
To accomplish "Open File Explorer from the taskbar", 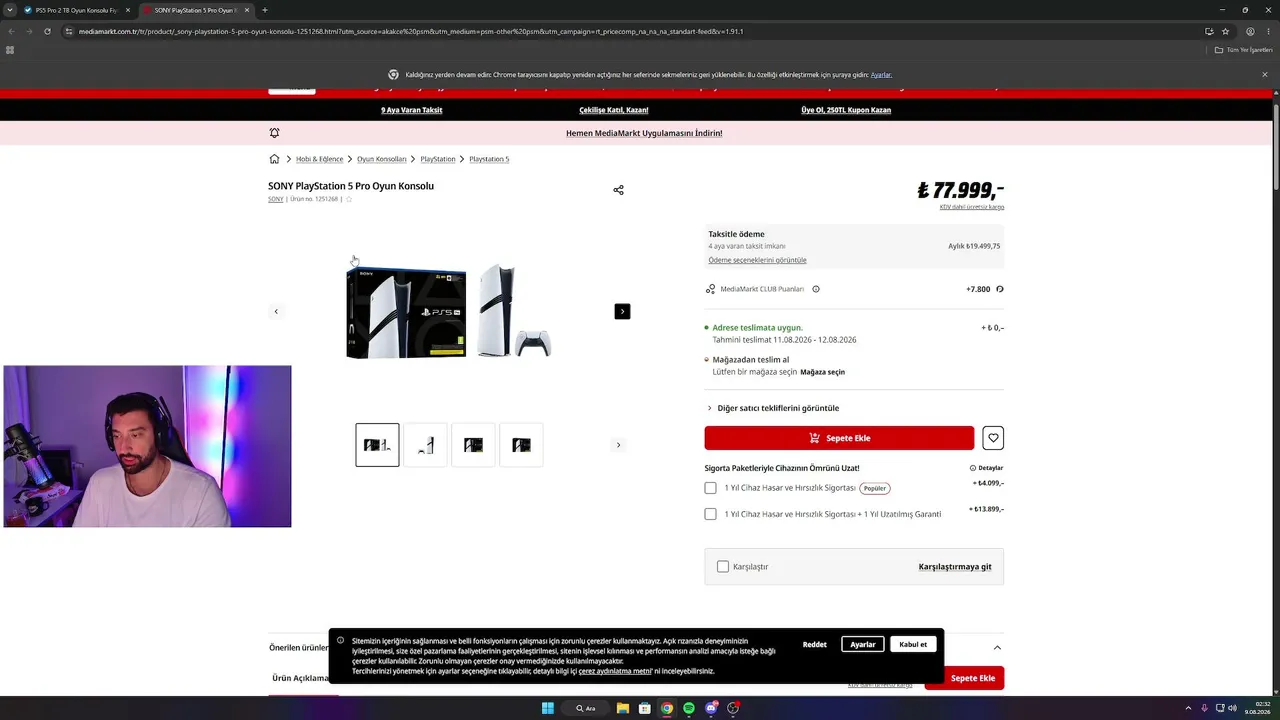I will (x=622, y=708).
